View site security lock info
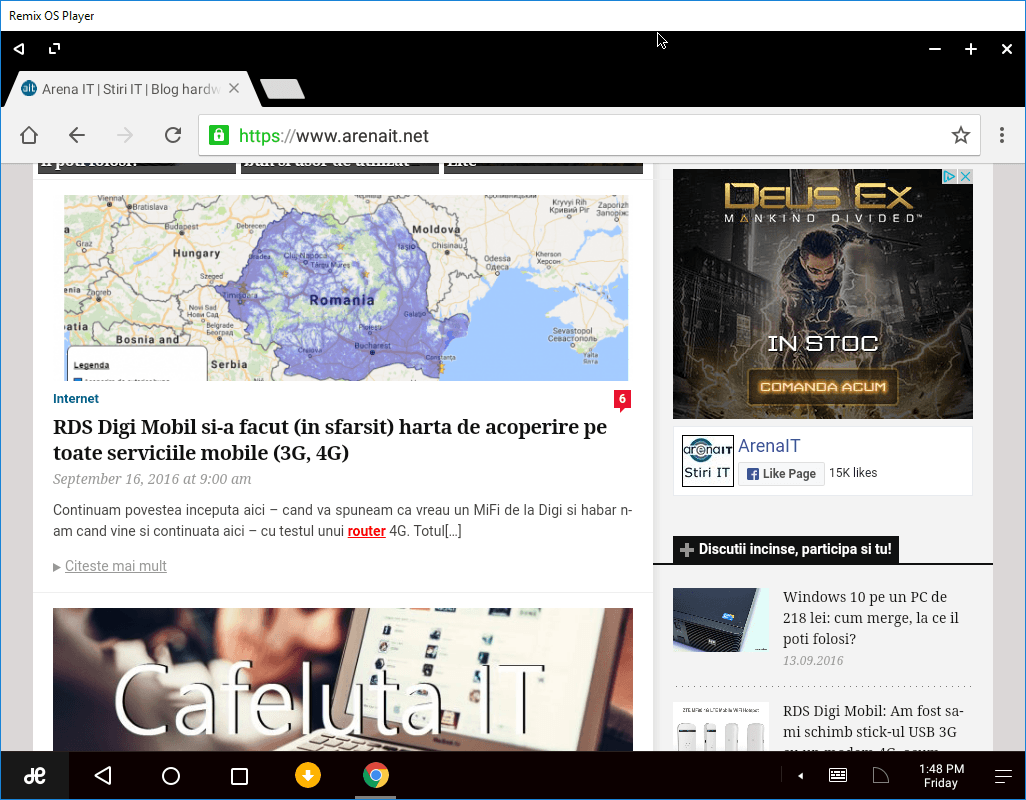The height and width of the screenshot is (800, 1026). pos(219,135)
